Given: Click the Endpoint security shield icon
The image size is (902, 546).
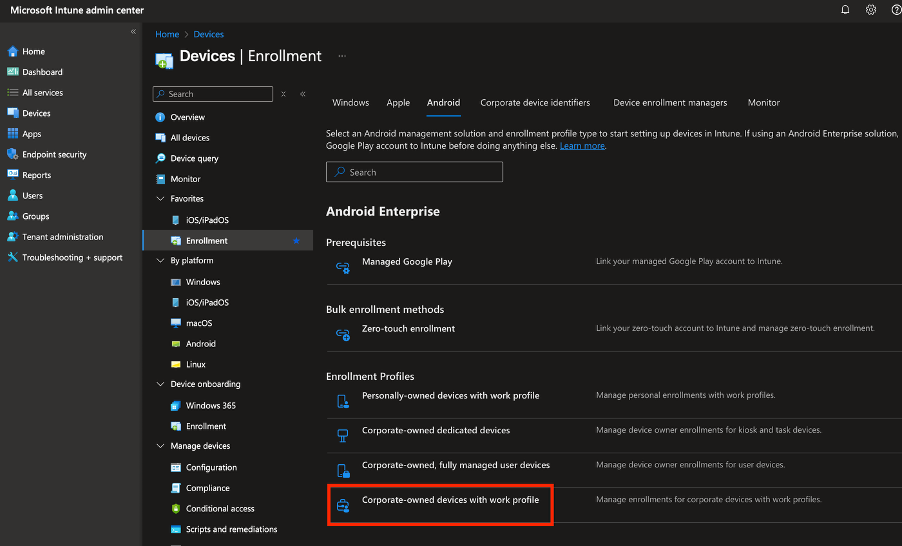Looking at the screenshot, I should [x=13, y=154].
